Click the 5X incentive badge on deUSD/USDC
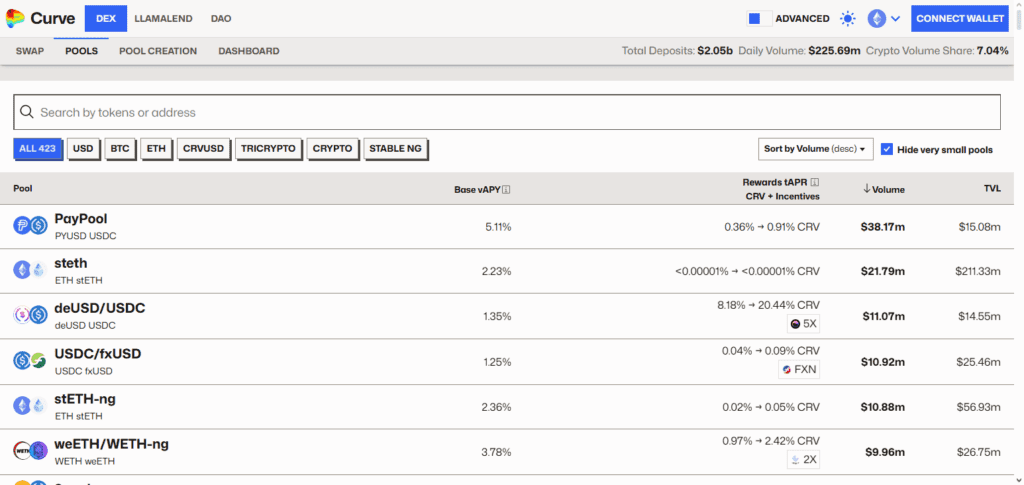Screen dimensions: 1024x485 (x=803, y=324)
